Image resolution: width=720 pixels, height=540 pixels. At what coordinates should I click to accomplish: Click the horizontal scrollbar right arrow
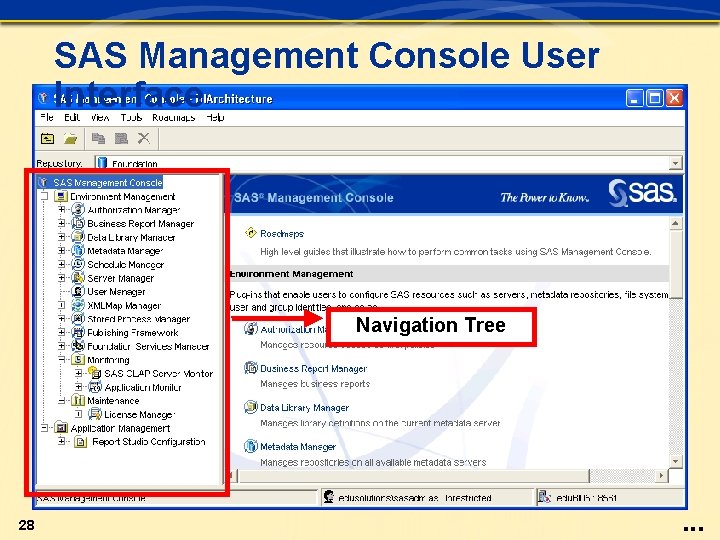tap(661, 476)
